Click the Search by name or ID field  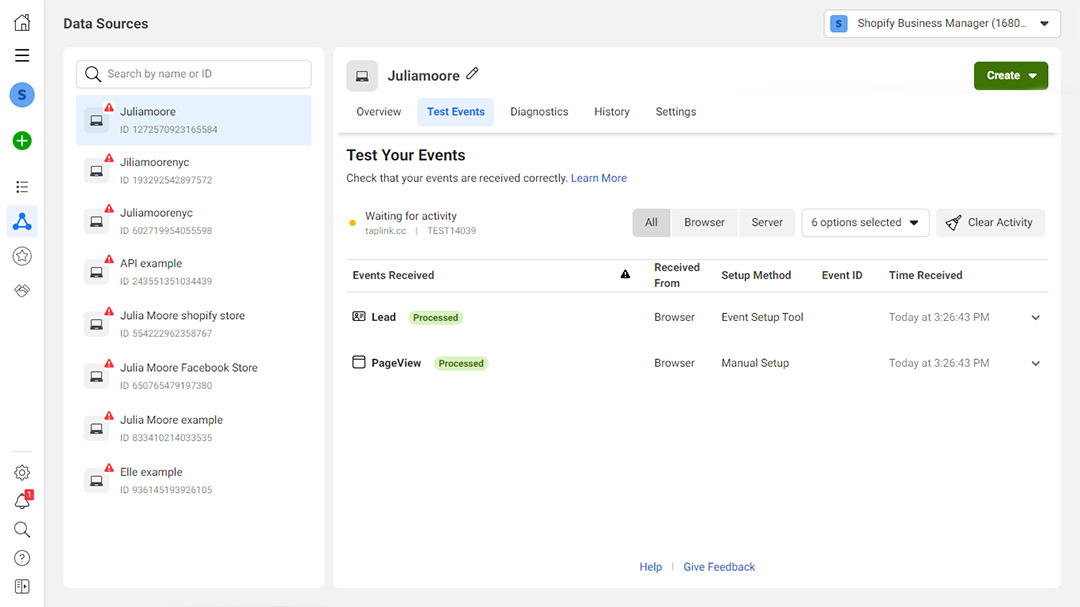[194, 74]
